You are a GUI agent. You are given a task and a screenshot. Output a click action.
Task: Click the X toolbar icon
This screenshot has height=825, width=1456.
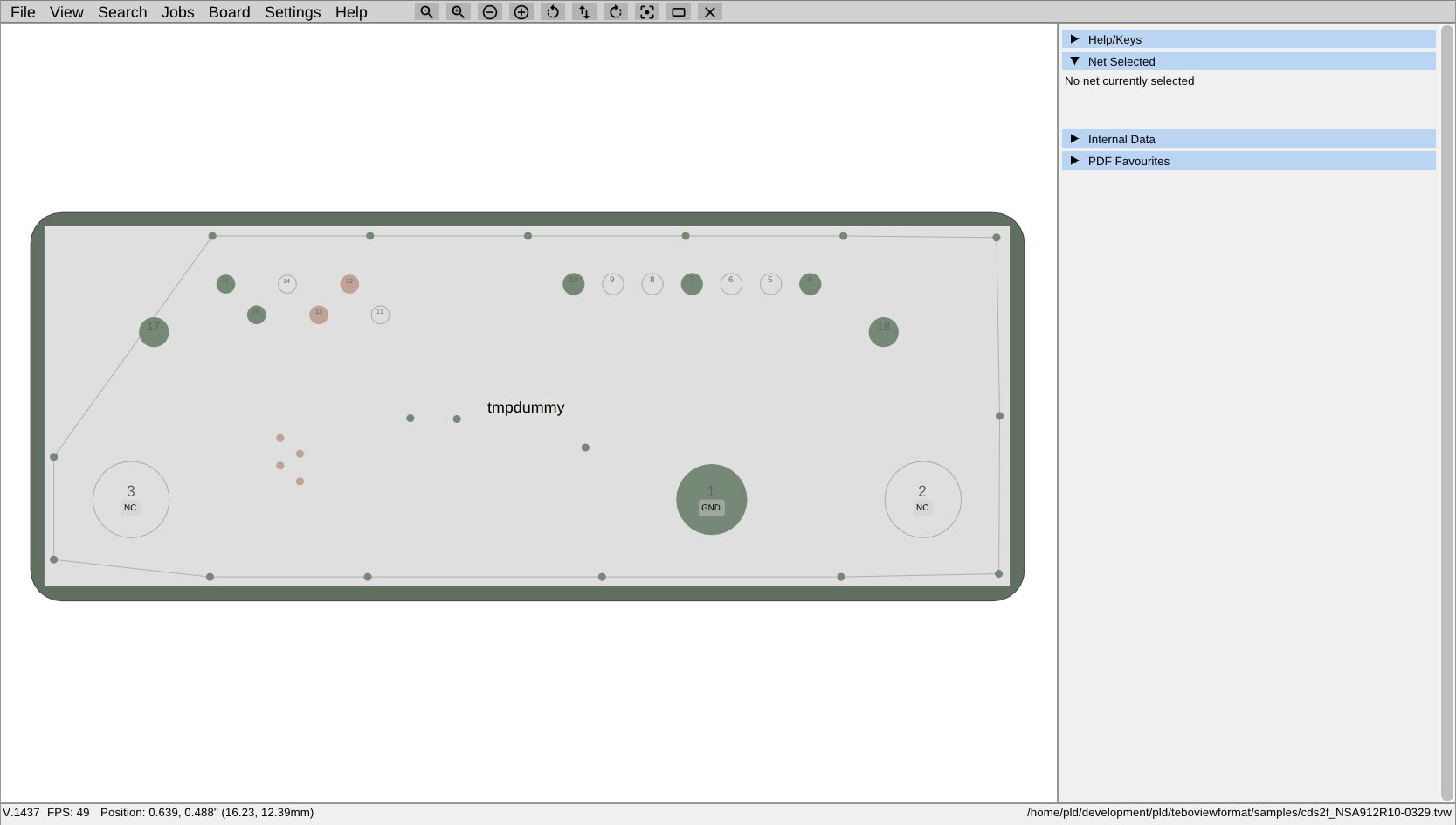click(x=710, y=12)
